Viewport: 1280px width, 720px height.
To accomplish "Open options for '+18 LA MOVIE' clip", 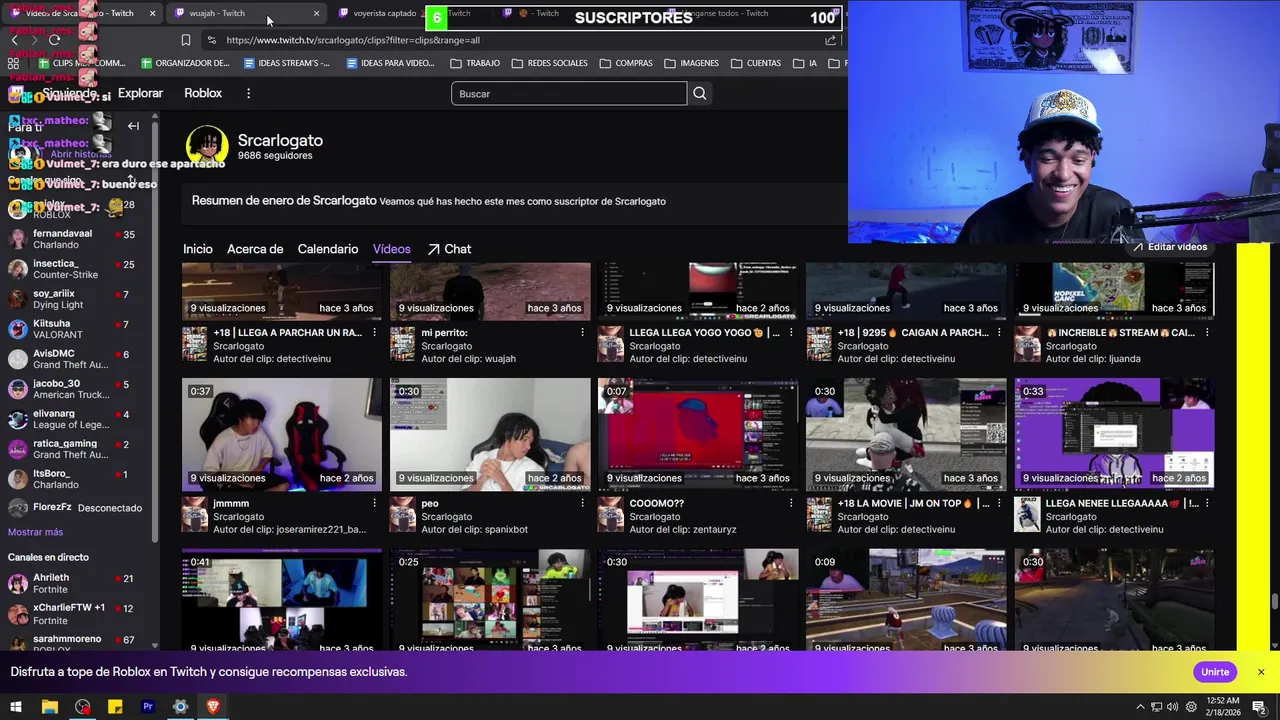I will (998, 503).
